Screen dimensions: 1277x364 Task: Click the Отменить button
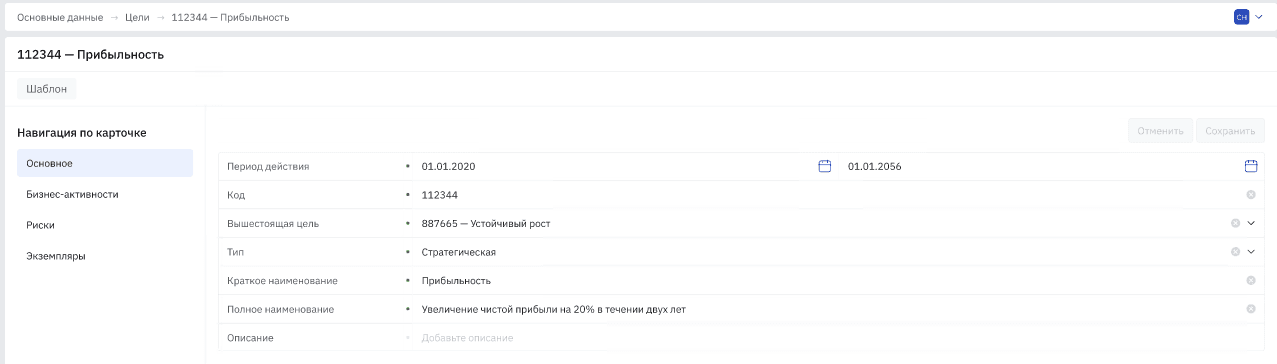1160,131
